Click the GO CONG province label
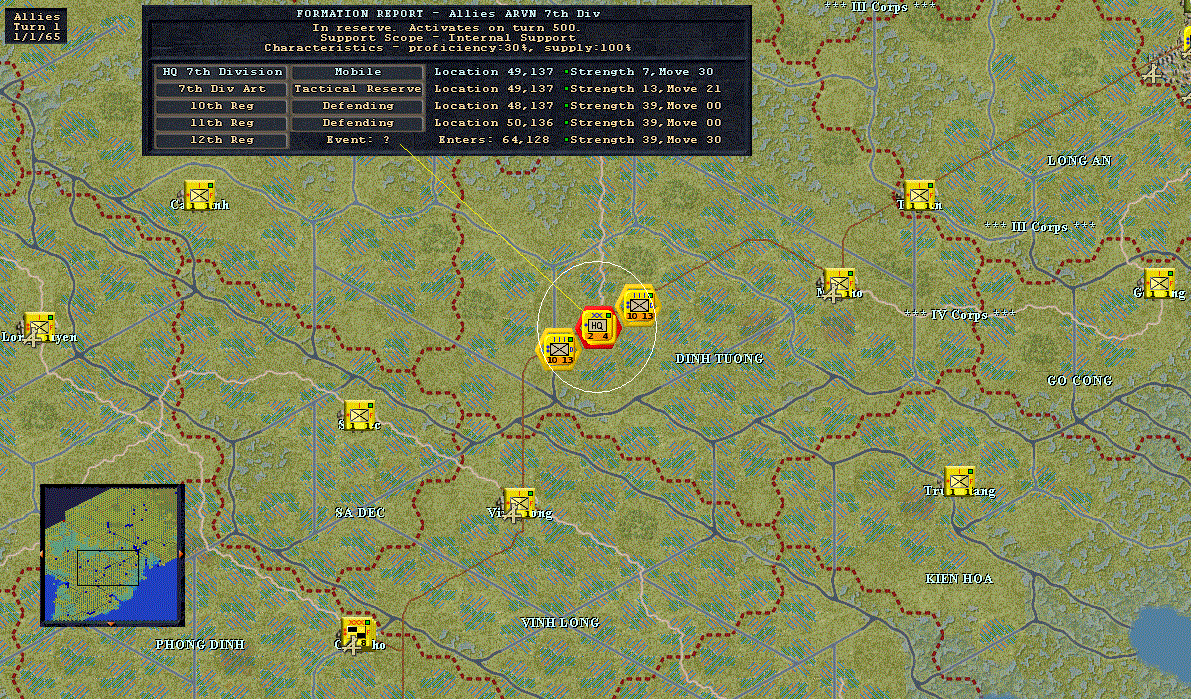 pyautogui.click(x=1079, y=381)
